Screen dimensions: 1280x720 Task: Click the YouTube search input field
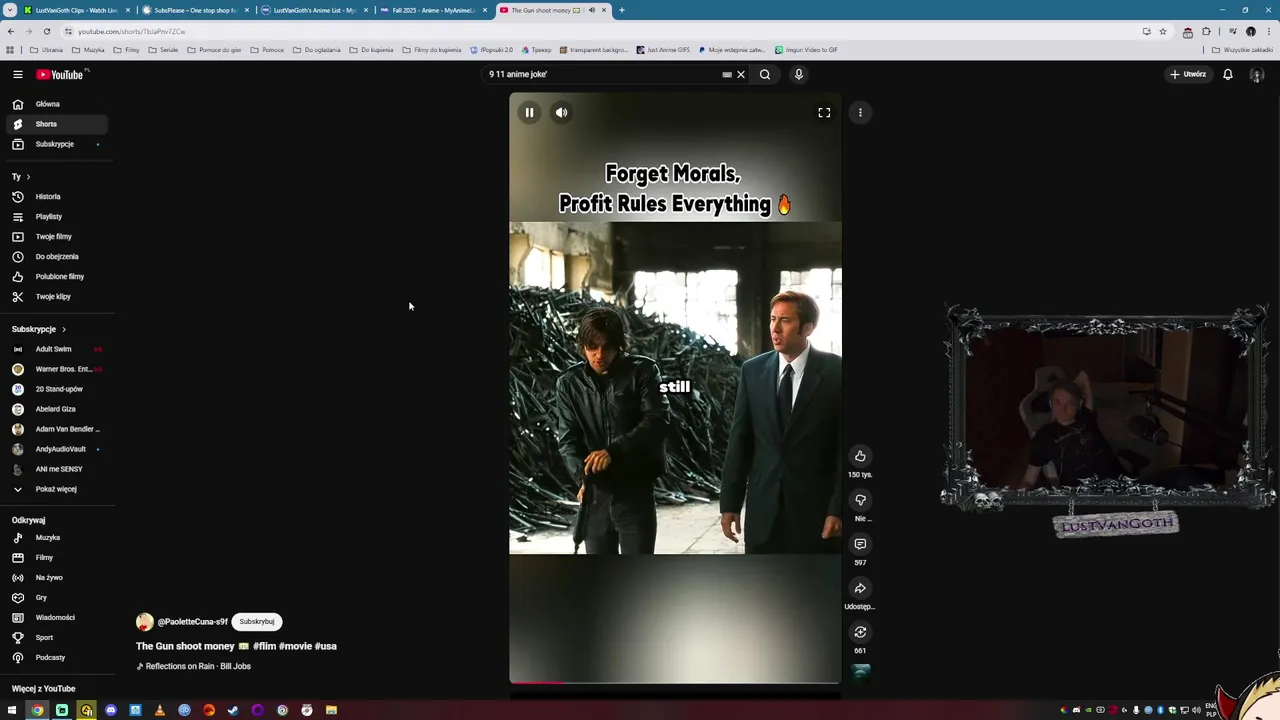click(x=600, y=74)
